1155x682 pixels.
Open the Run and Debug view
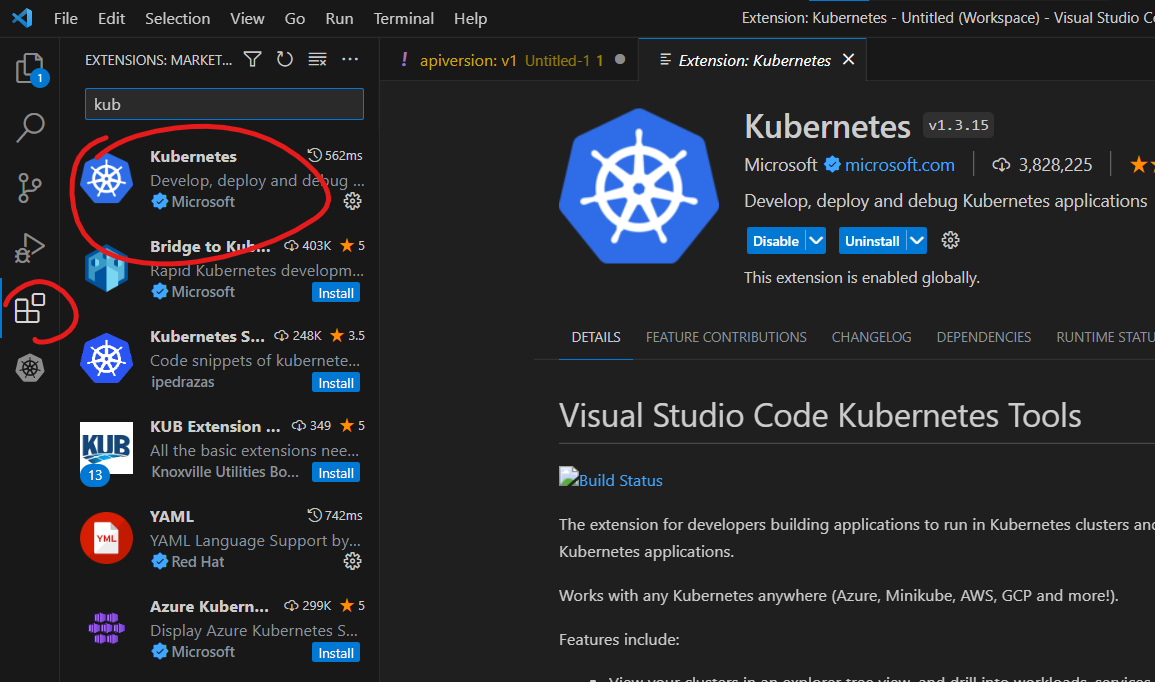pyautogui.click(x=30, y=247)
